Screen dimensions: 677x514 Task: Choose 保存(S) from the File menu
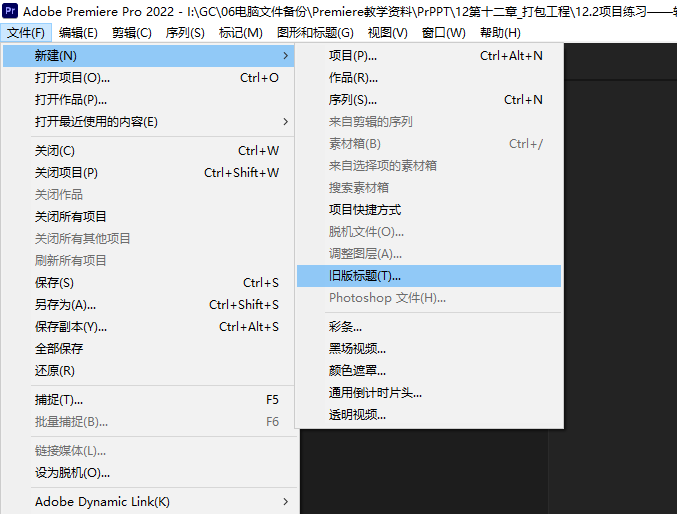click(54, 283)
